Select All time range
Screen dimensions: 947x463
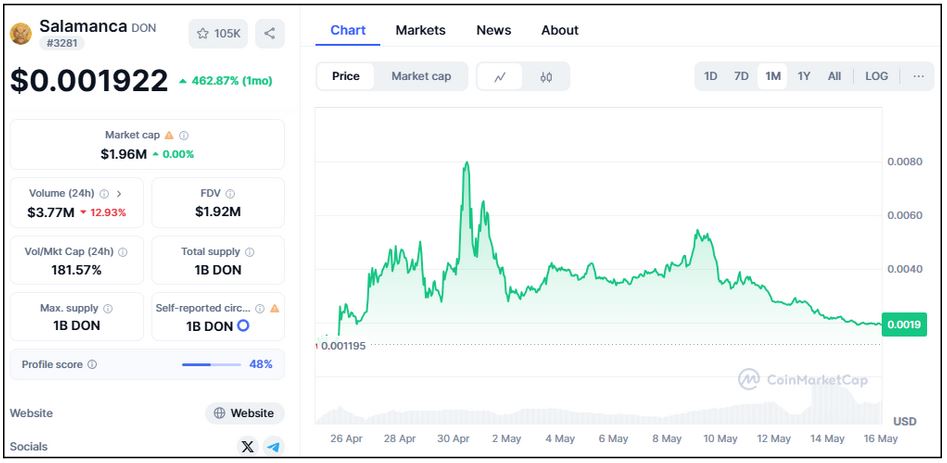(834, 76)
